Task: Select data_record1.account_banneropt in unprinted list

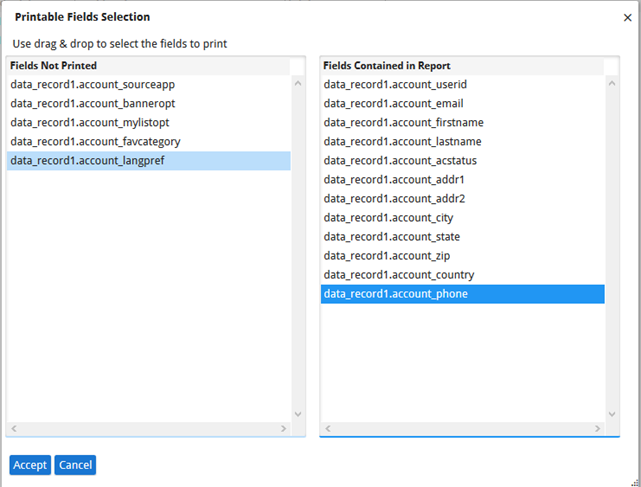Action: tap(92, 104)
